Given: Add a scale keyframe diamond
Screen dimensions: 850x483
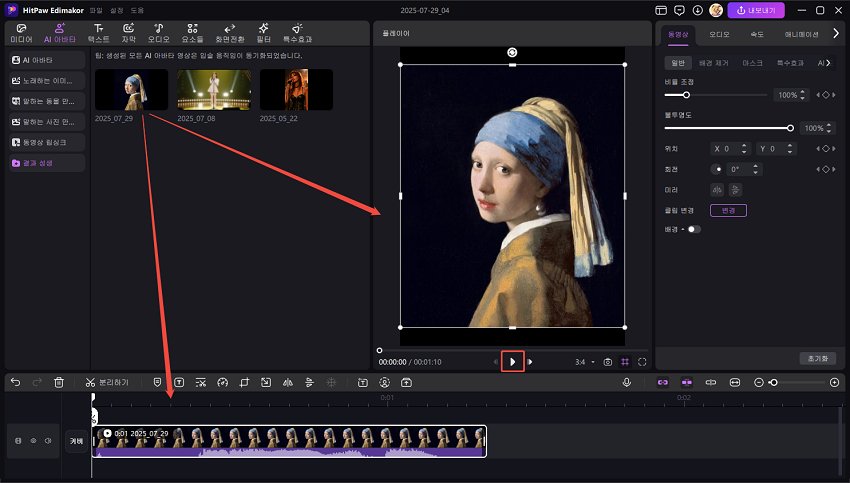Looking at the screenshot, I should coord(826,95).
